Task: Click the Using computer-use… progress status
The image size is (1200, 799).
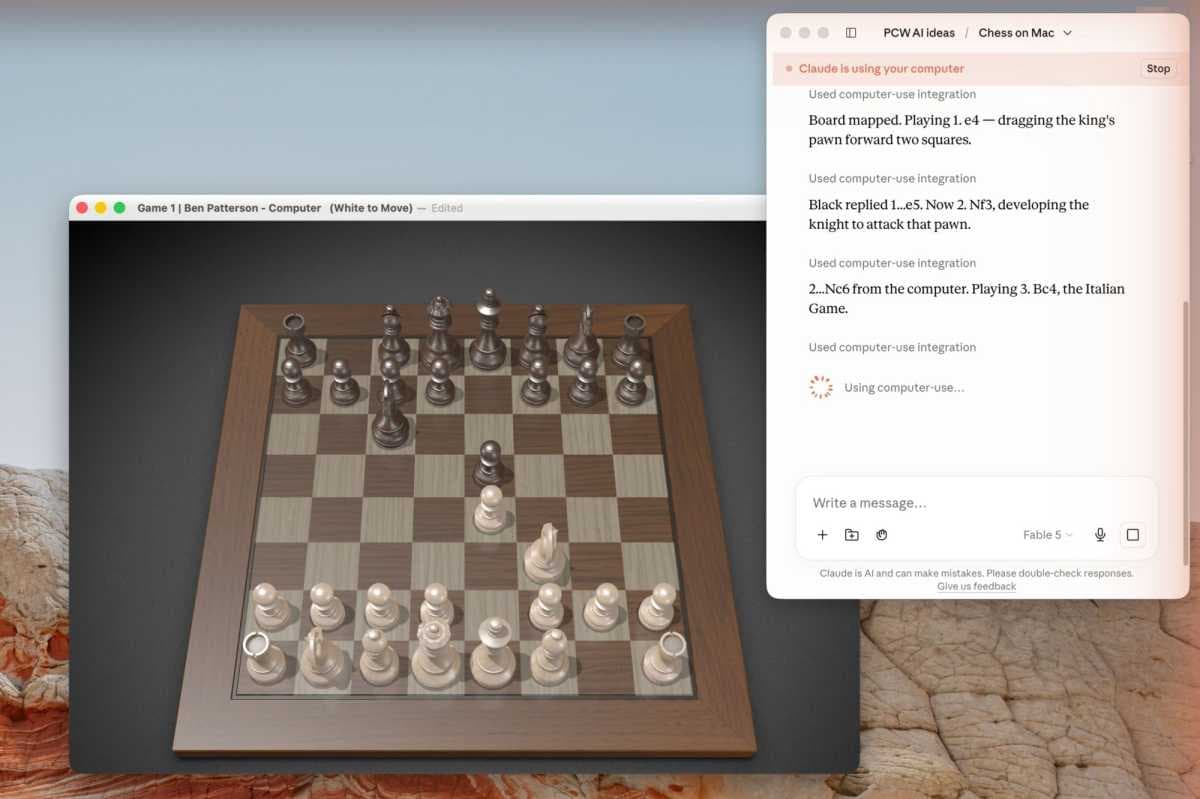Action: [904, 388]
